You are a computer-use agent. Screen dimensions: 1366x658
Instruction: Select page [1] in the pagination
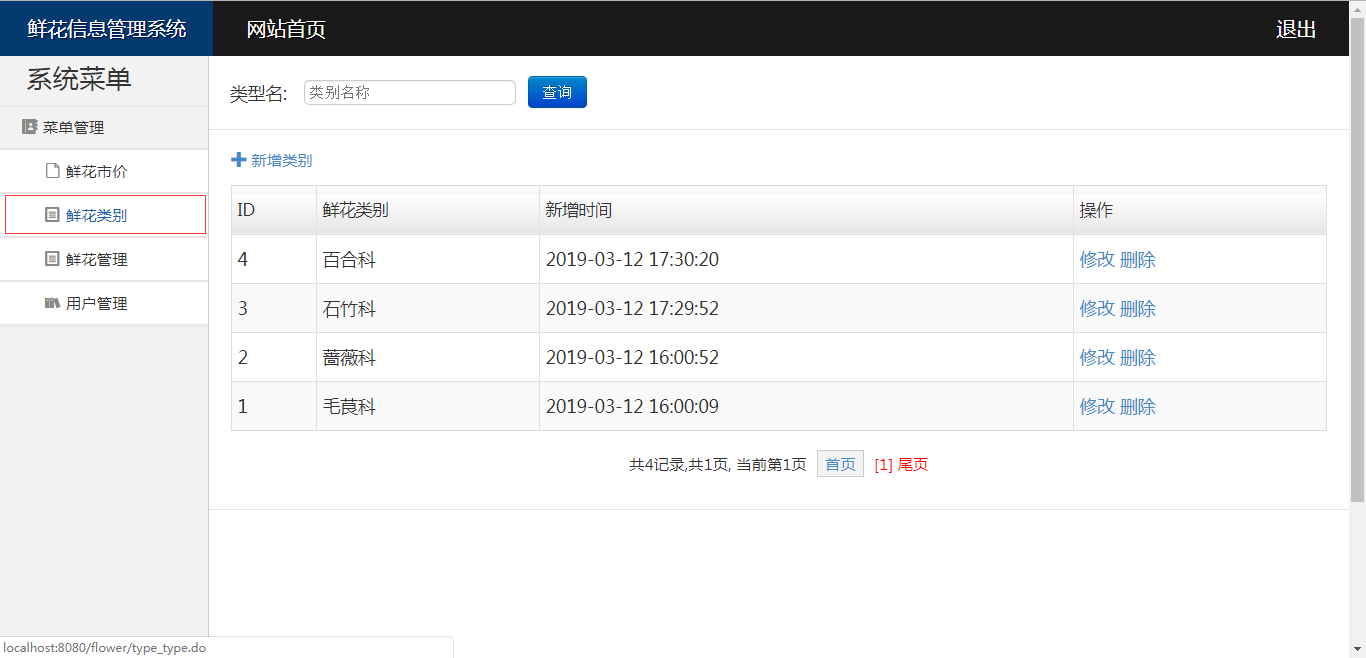coord(883,465)
